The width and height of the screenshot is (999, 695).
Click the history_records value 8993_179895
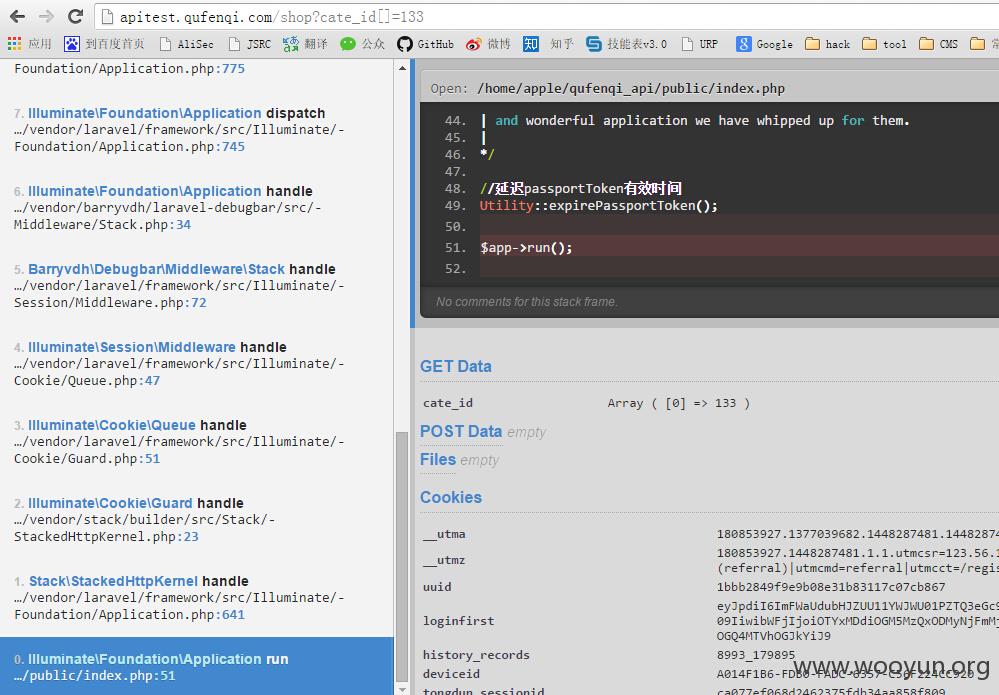[x=756, y=655]
